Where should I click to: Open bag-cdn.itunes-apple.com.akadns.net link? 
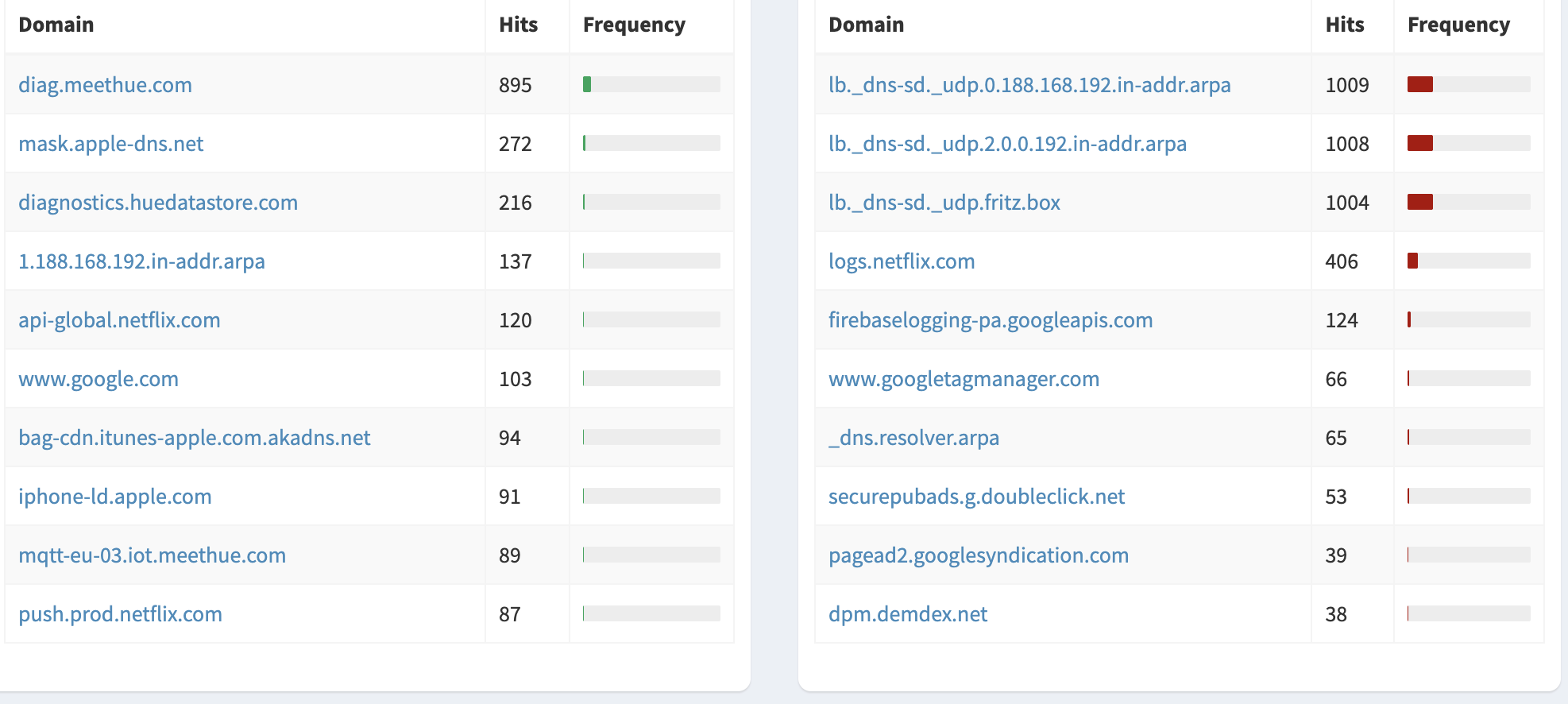pyautogui.click(x=194, y=438)
